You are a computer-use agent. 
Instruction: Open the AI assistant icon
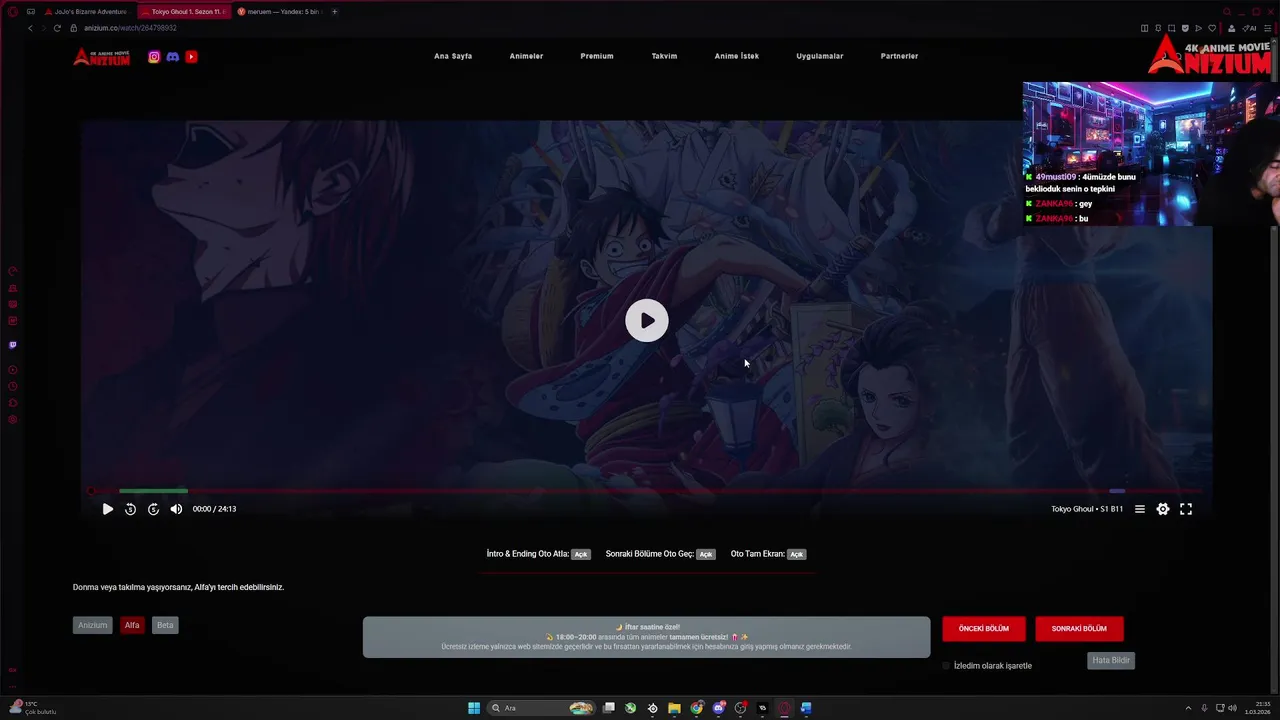click(1249, 28)
